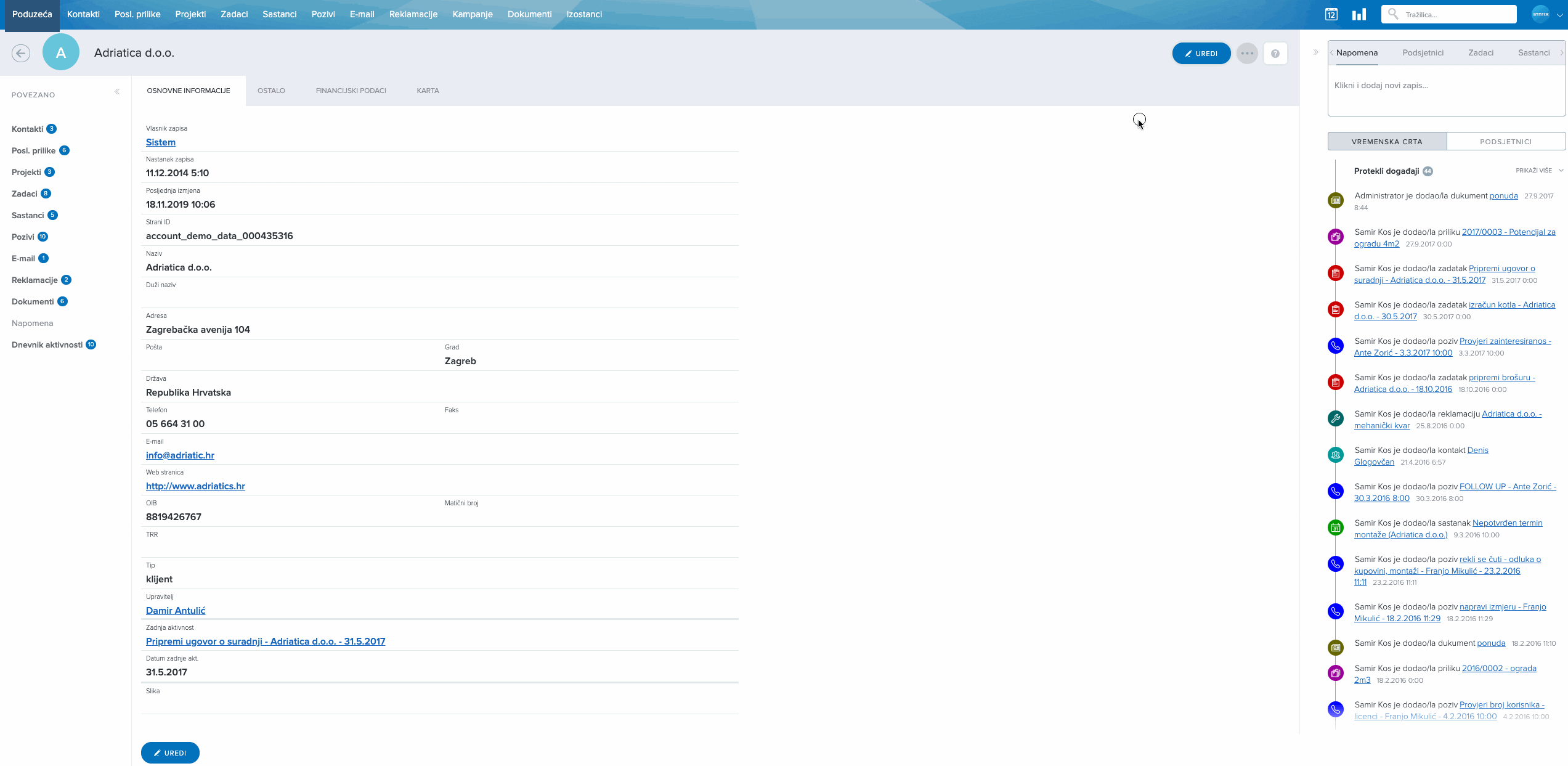Click the back arrow next to avatar
The image size is (1568, 766).
coord(21,53)
